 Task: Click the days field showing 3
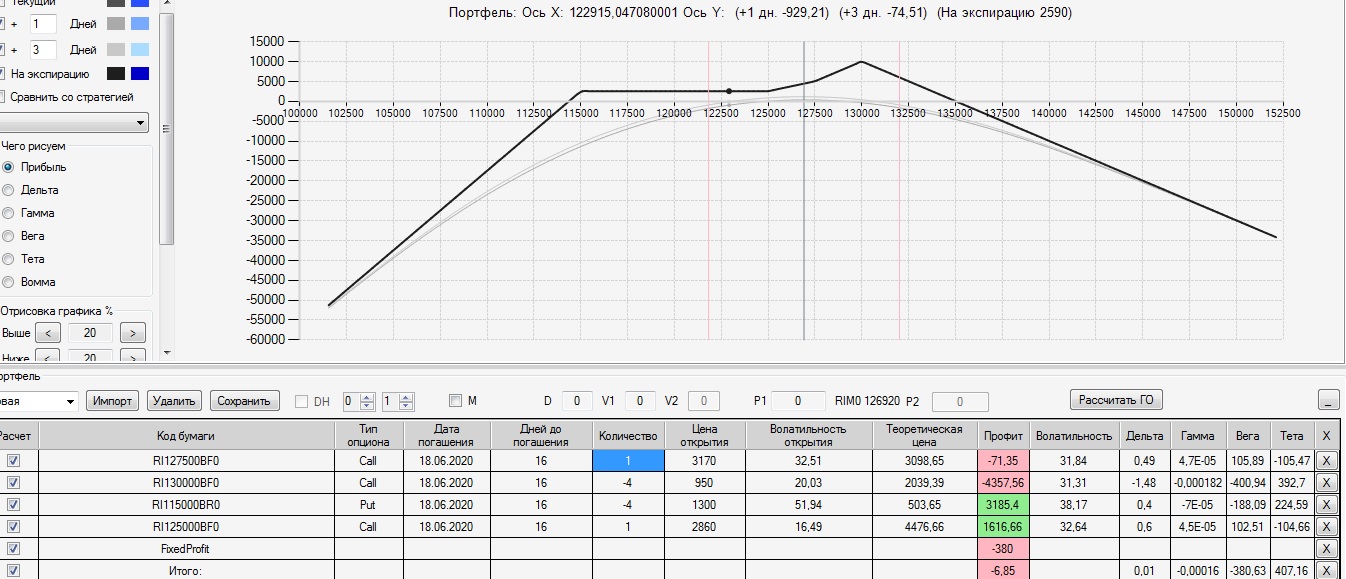[x=42, y=49]
